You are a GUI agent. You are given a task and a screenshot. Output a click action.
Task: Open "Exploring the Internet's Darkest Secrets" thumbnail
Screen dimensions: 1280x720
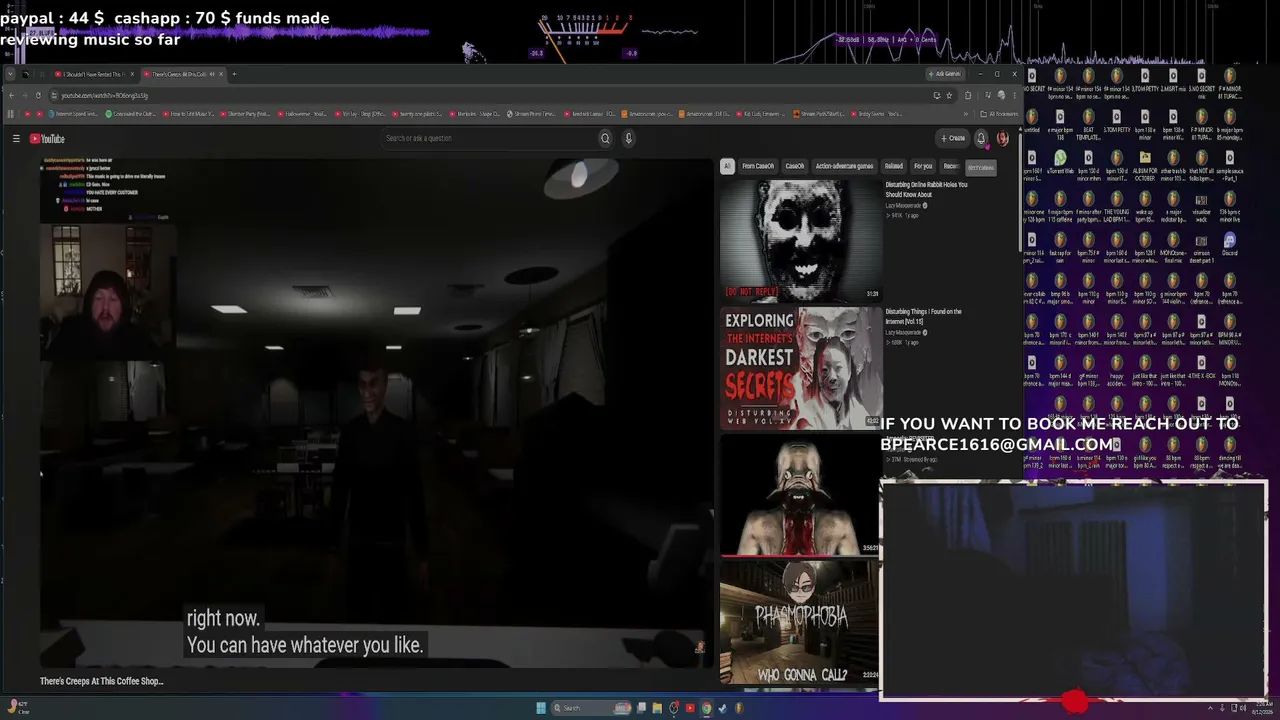click(x=801, y=368)
